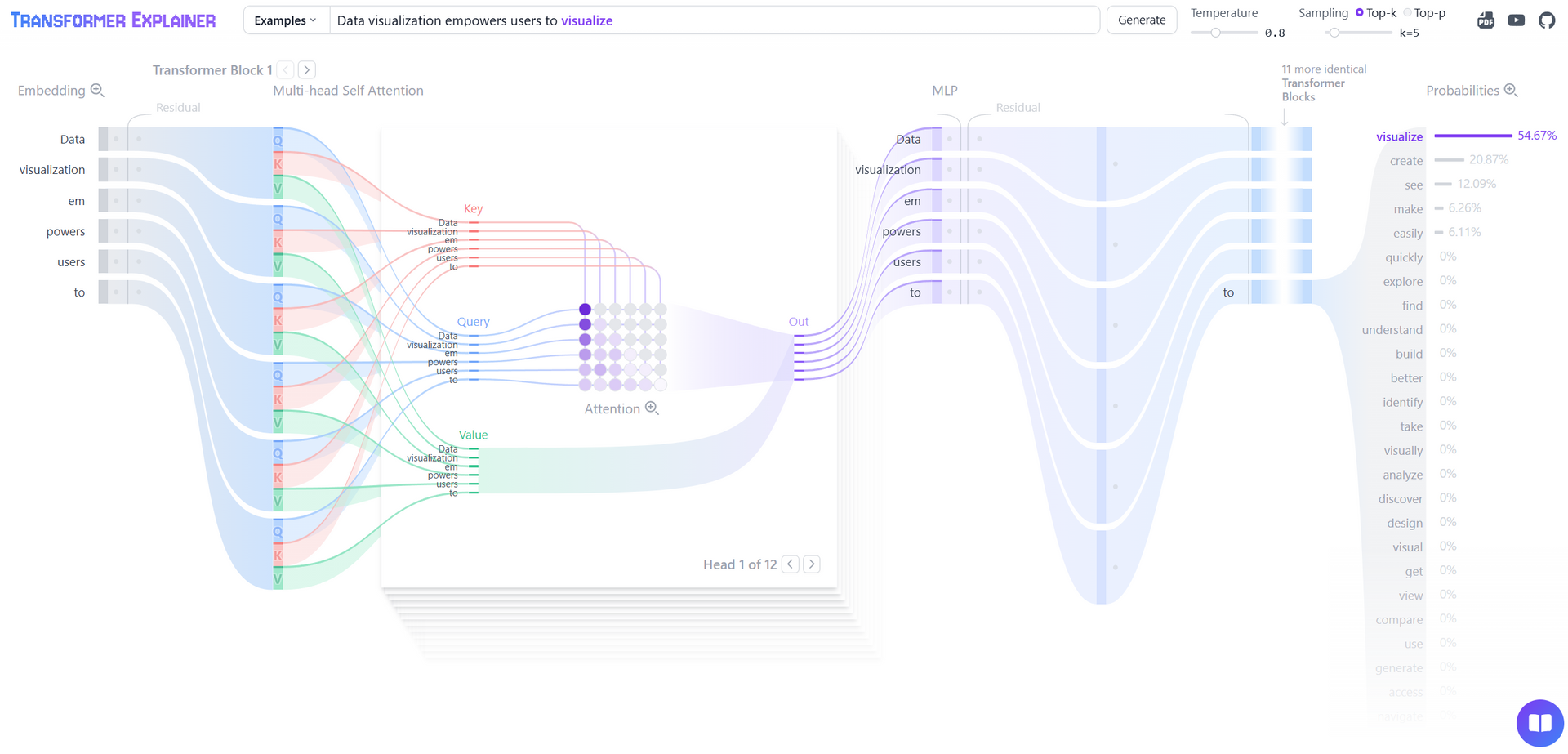Click the MLP section heading
The image size is (1568, 754).
(945, 90)
